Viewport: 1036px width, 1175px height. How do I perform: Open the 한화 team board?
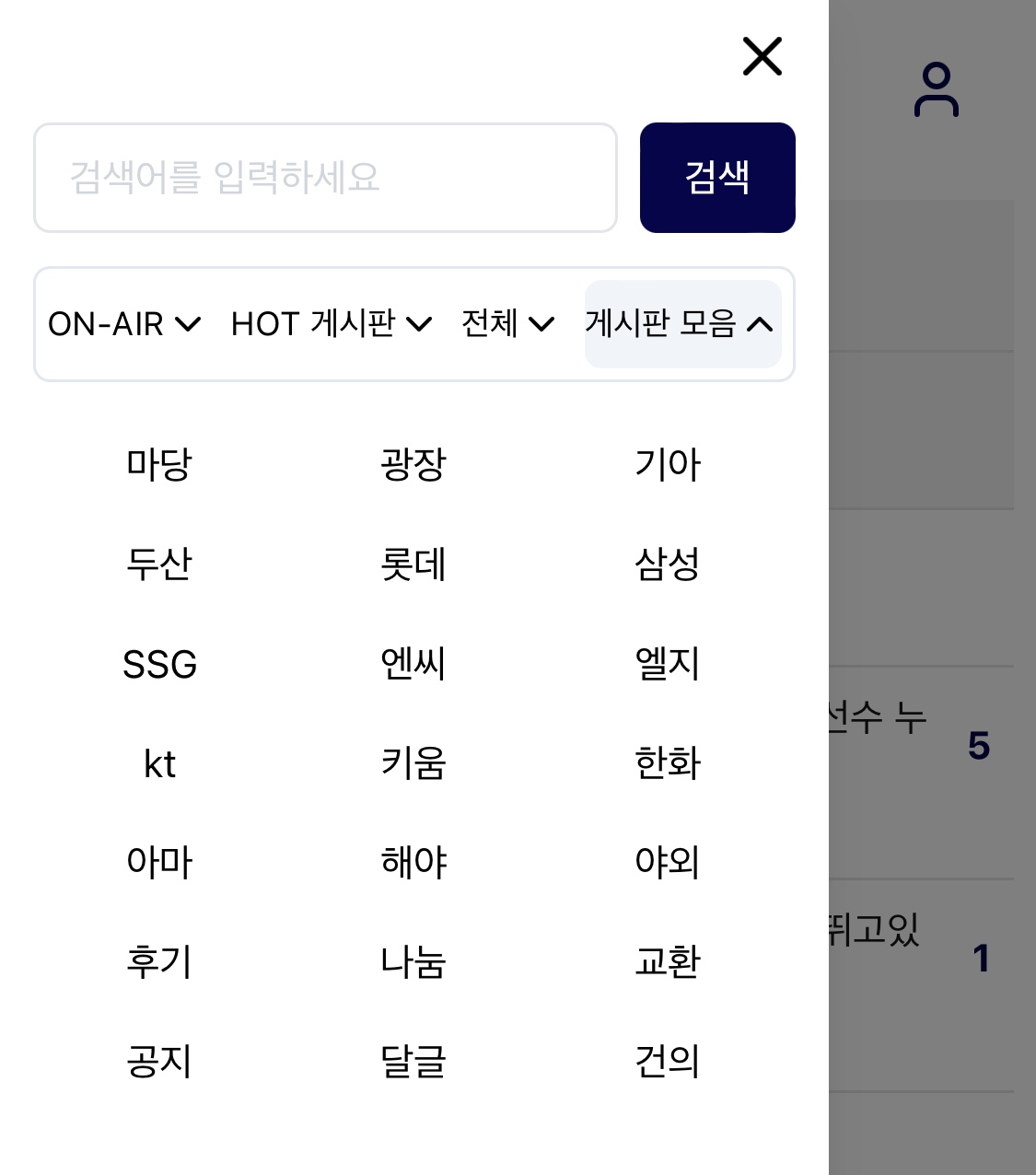coord(668,763)
